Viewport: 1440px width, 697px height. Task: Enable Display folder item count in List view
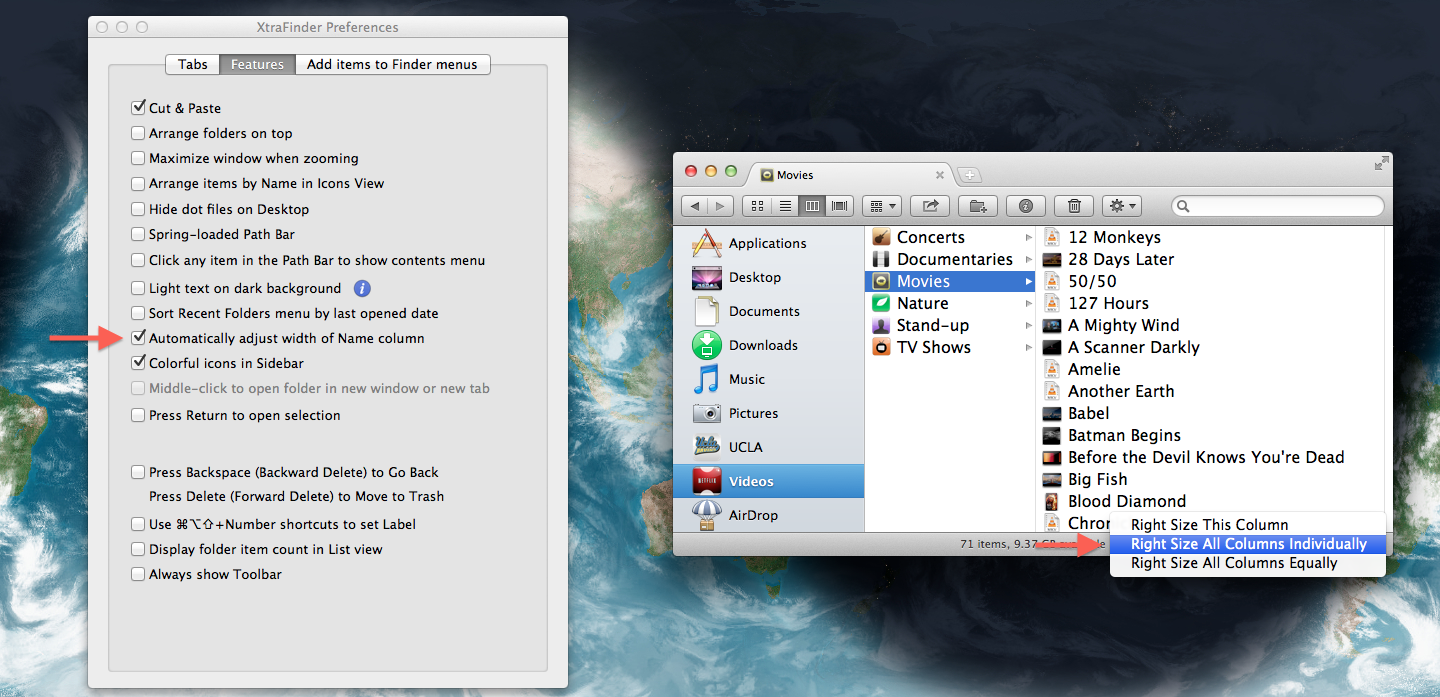pos(138,549)
